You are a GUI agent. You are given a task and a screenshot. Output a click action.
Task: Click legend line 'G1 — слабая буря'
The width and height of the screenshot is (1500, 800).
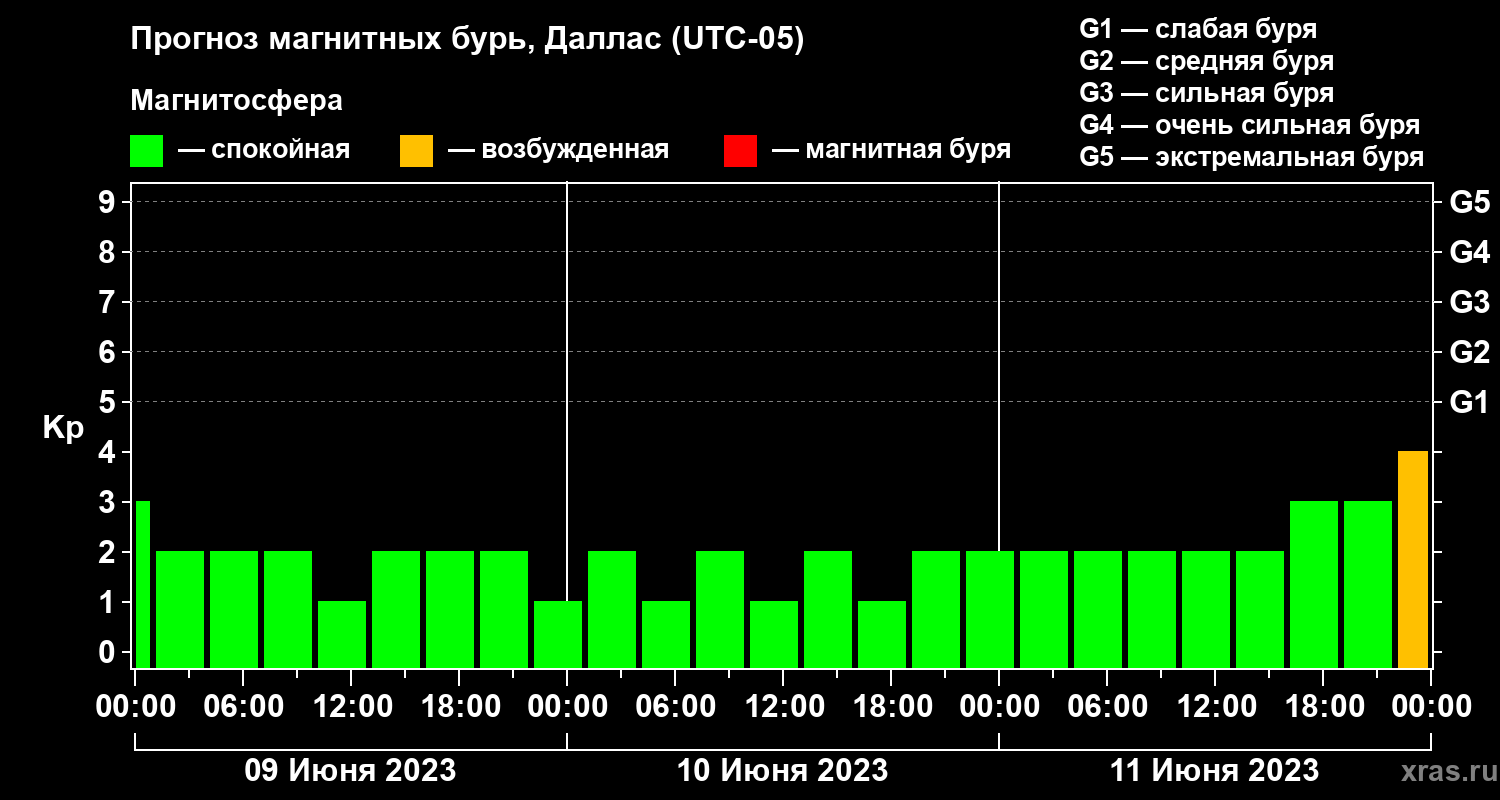coord(1198,28)
